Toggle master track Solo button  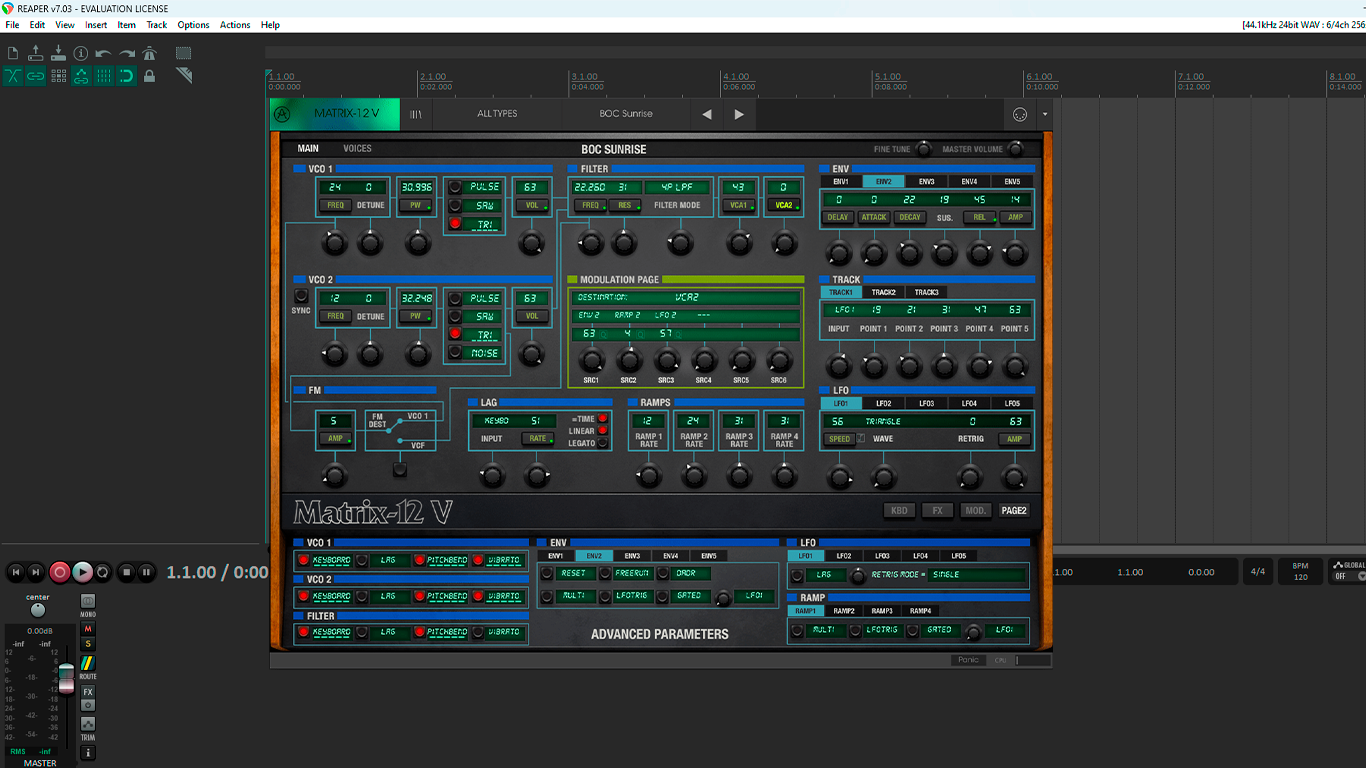88,644
